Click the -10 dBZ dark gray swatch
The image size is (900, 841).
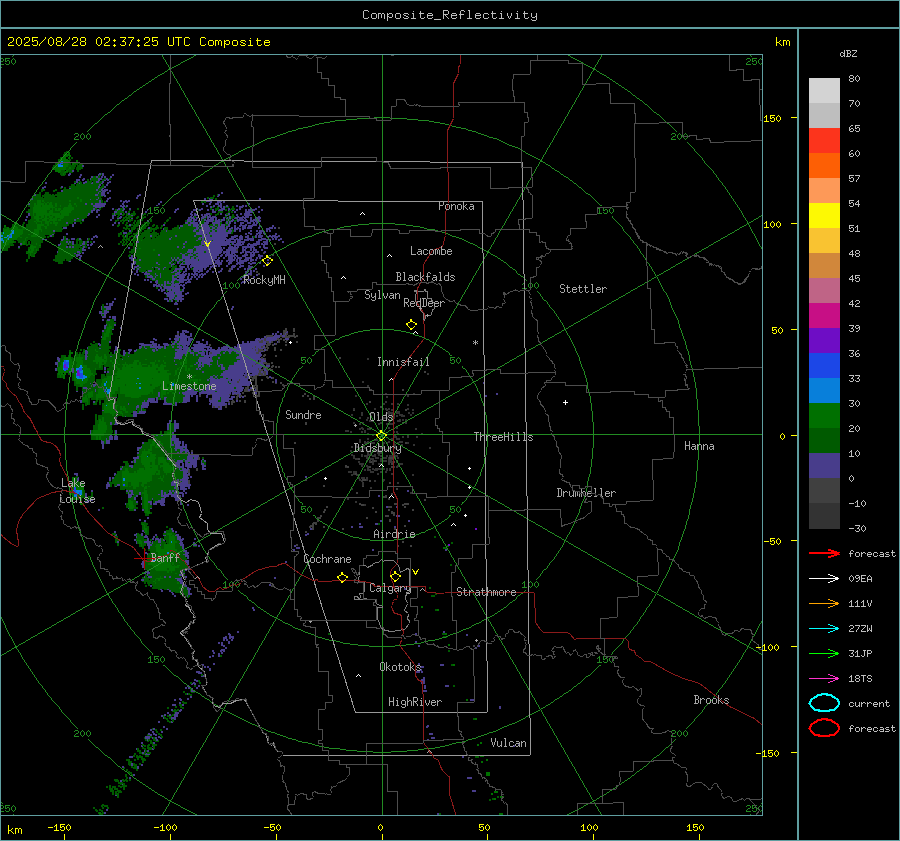tap(824, 516)
